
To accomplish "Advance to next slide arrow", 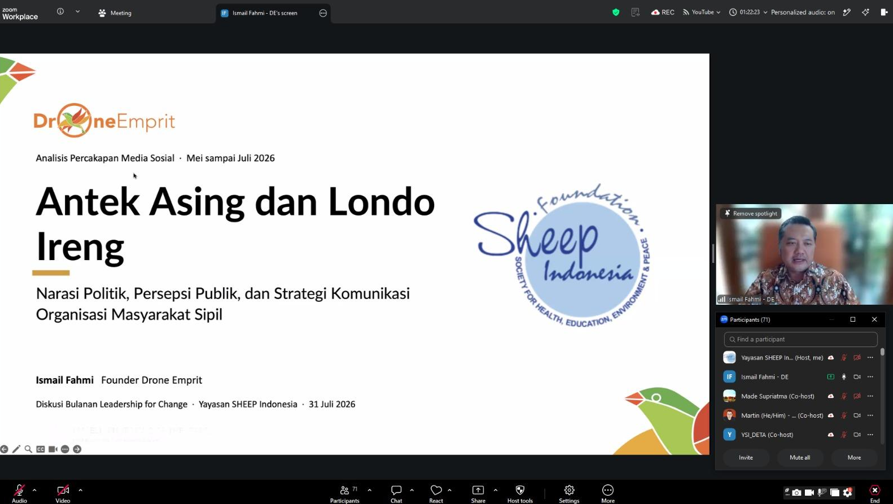I will pyautogui.click(x=77, y=449).
